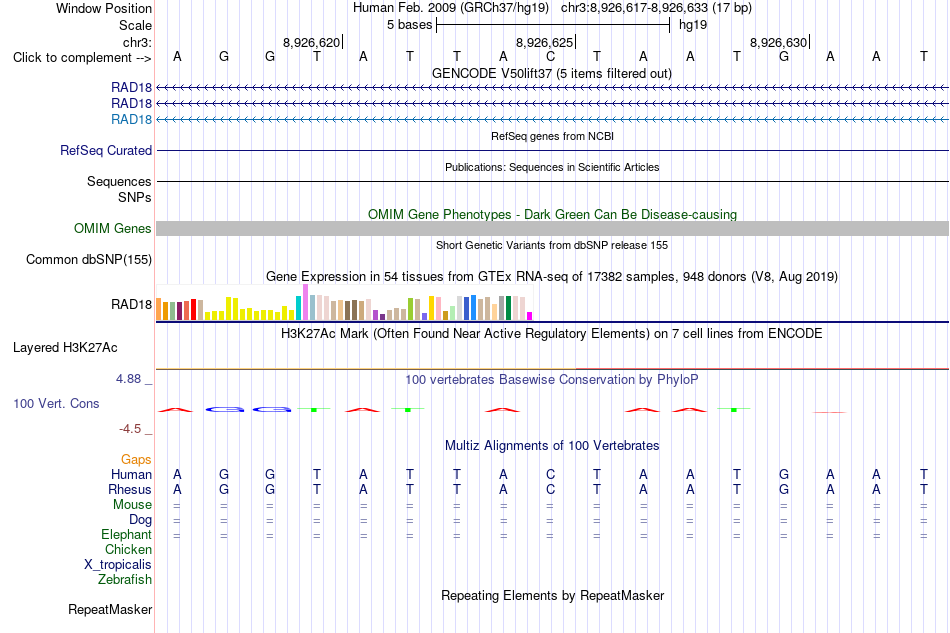950x633 pixels.
Task: Click the GENCODE V50lift37 track title
Action: [x=552, y=73]
